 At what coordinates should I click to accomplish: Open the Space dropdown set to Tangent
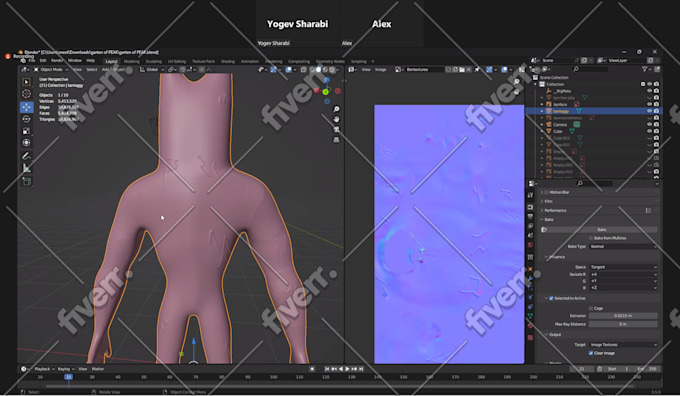point(623,267)
